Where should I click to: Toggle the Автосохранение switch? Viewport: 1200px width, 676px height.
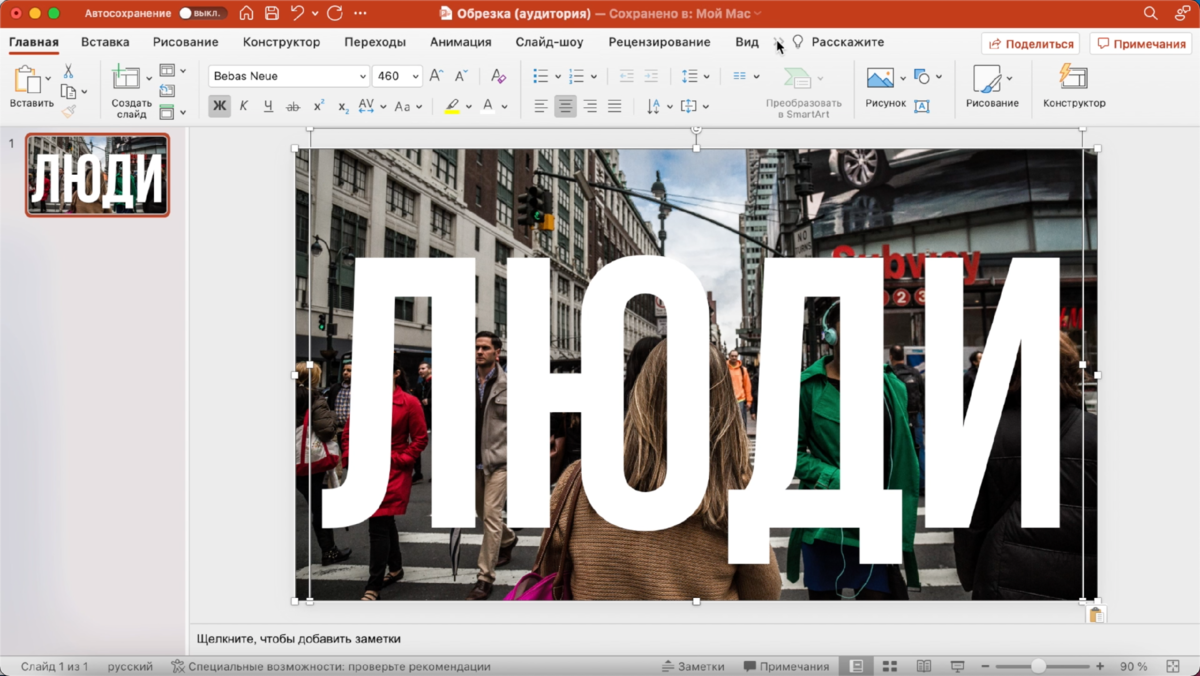(x=201, y=14)
